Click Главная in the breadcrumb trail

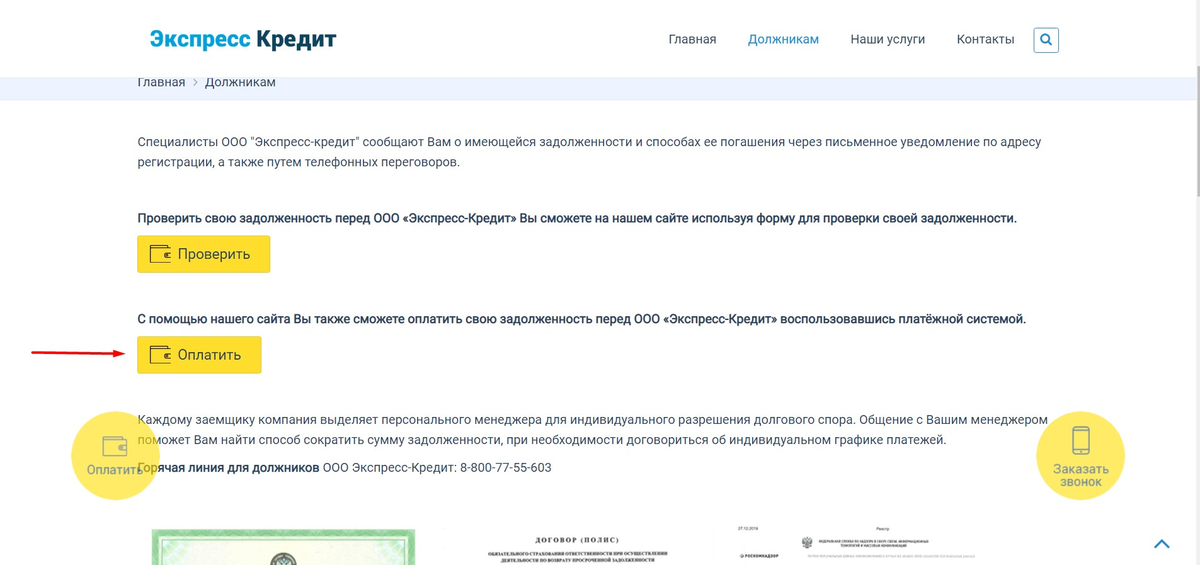(x=161, y=82)
